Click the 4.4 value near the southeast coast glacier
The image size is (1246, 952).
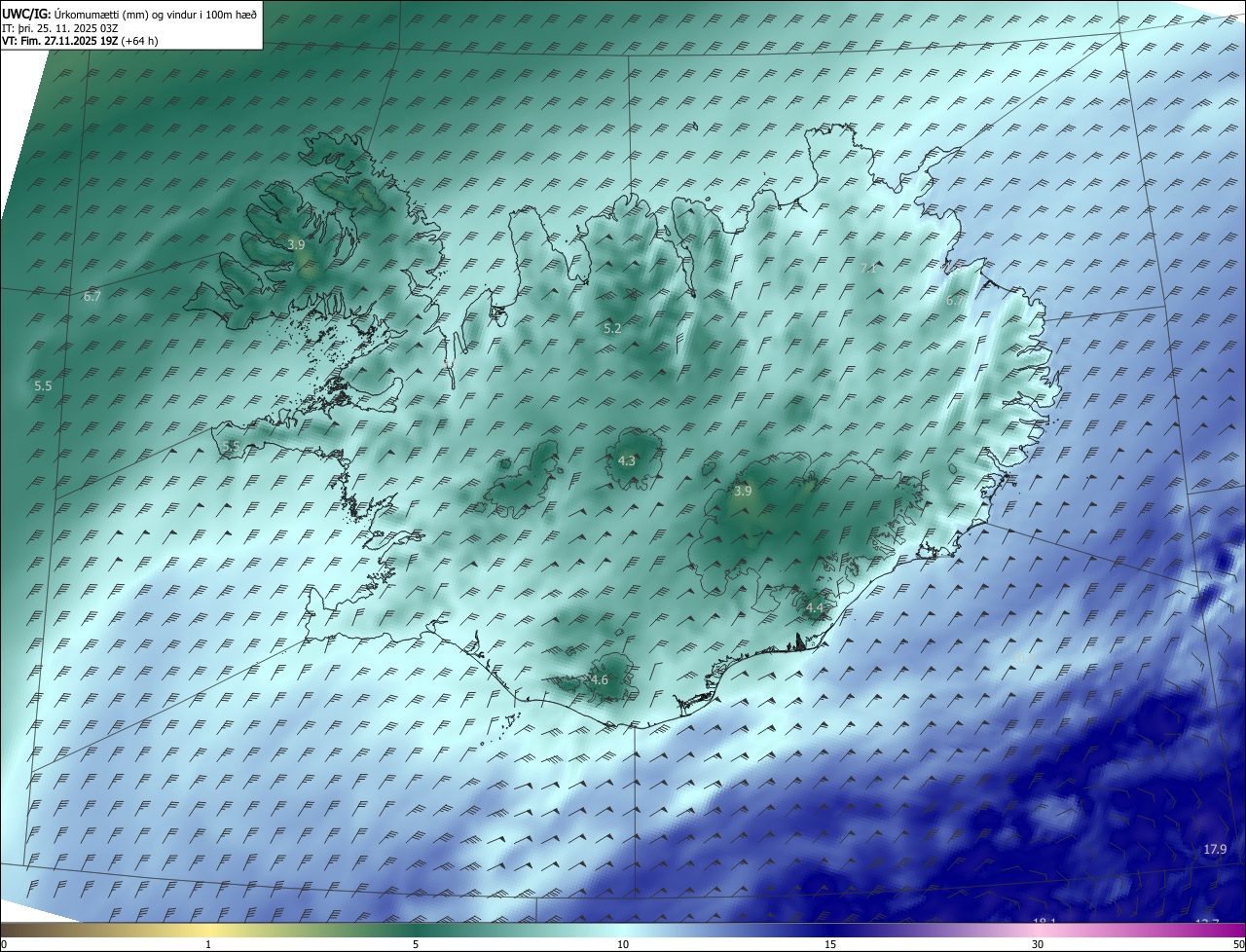point(815,608)
